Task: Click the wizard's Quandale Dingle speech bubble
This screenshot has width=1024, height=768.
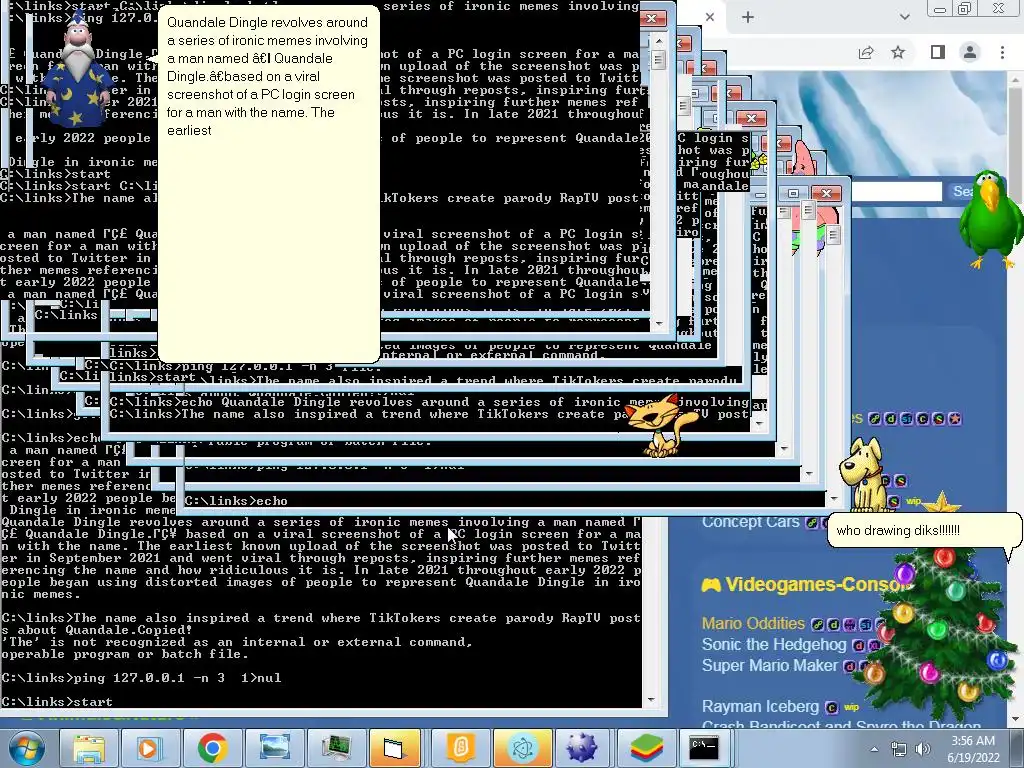Action: [268, 184]
